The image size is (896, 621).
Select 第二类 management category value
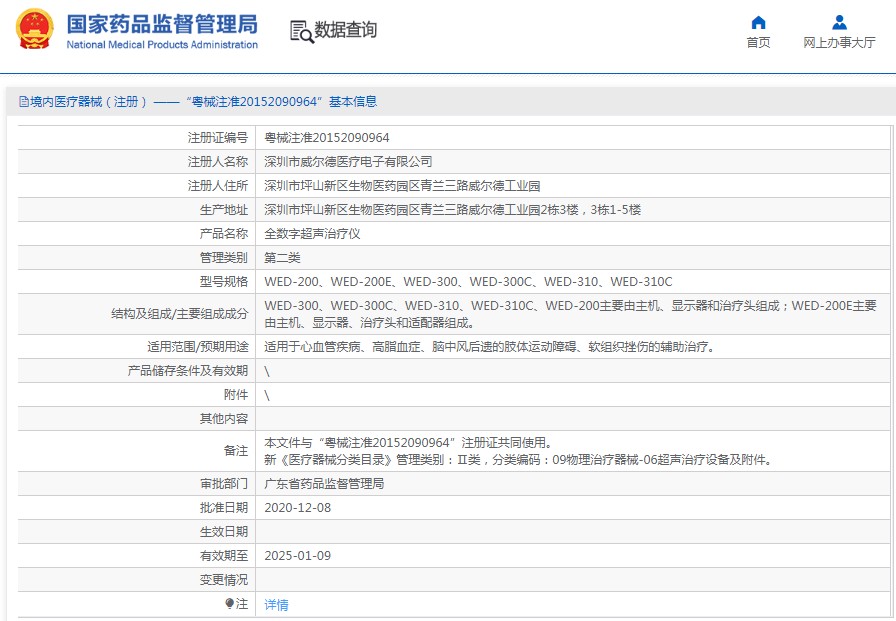[x=282, y=258]
